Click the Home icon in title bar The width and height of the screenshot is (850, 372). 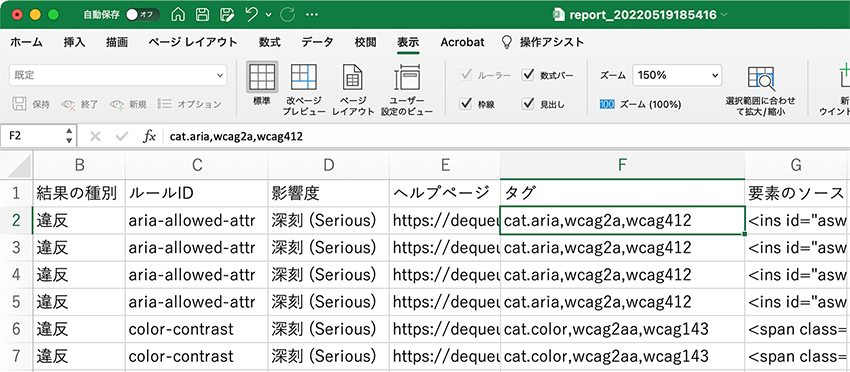[x=178, y=15]
